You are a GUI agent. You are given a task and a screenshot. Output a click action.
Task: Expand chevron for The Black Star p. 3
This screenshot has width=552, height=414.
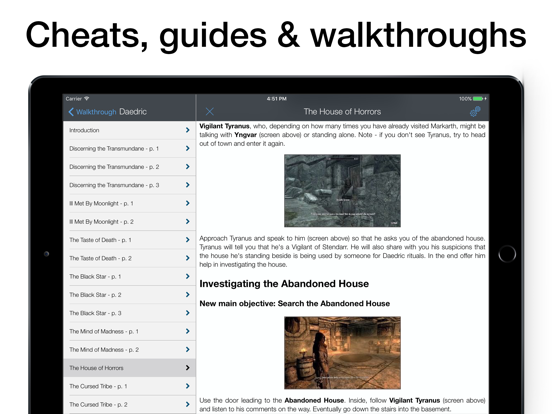click(x=188, y=313)
